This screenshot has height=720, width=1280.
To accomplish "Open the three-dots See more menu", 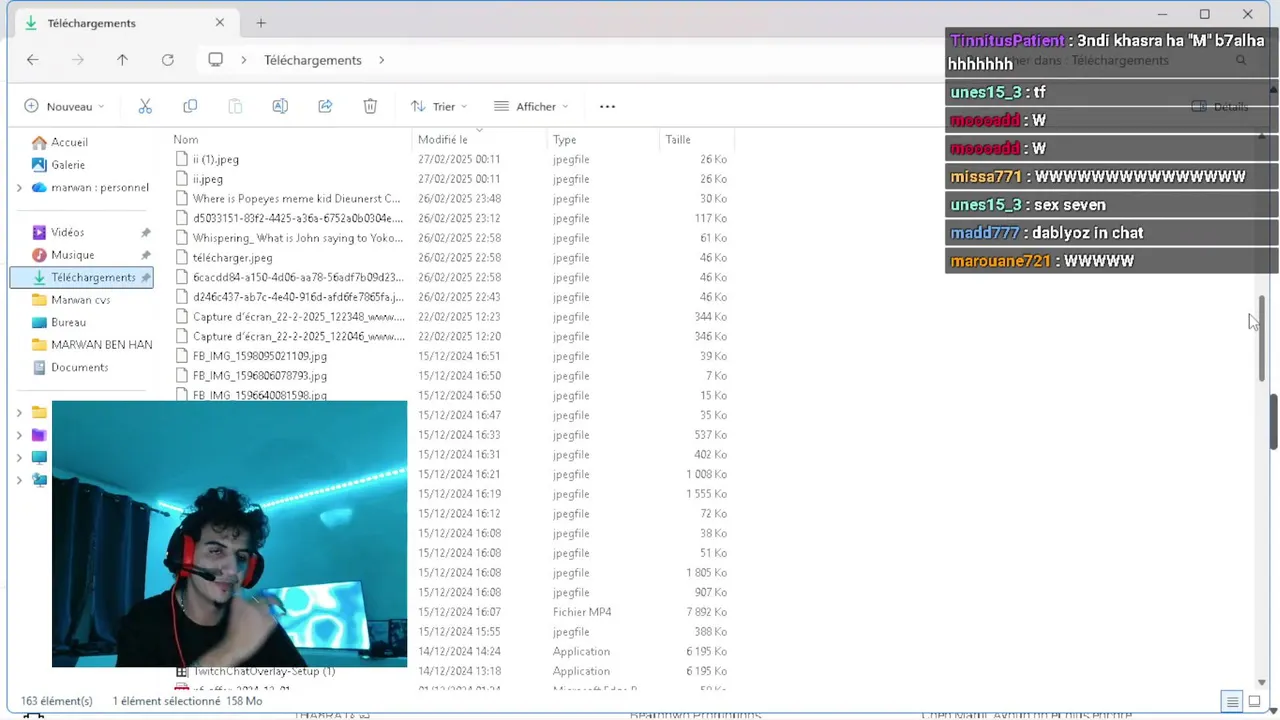I will pyautogui.click(x=607, y=106).
